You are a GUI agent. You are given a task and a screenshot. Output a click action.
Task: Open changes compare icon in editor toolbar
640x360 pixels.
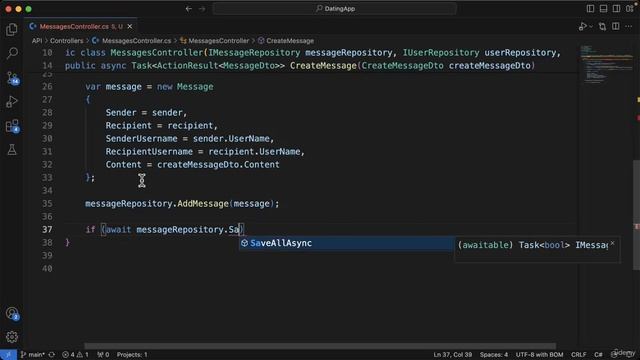click(602, 27)
